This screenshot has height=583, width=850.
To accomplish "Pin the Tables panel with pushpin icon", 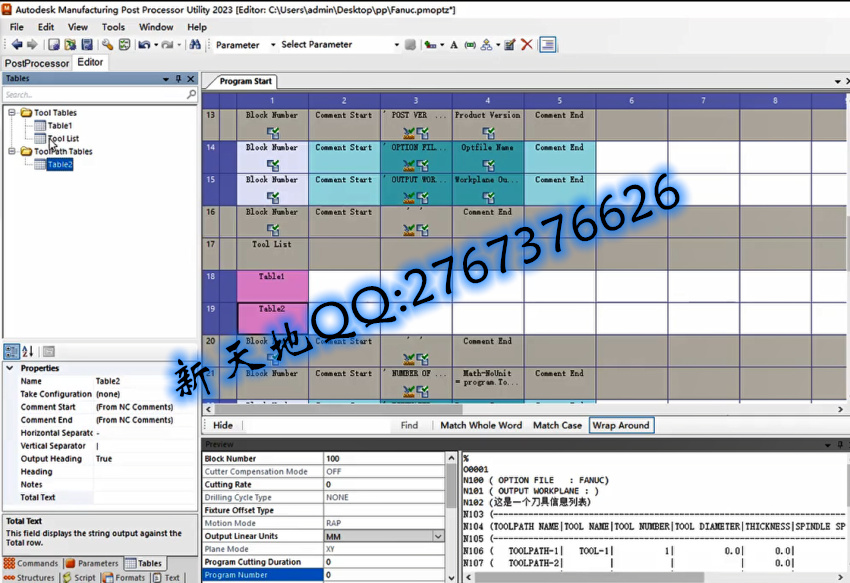I will click(x=178, y=79).
